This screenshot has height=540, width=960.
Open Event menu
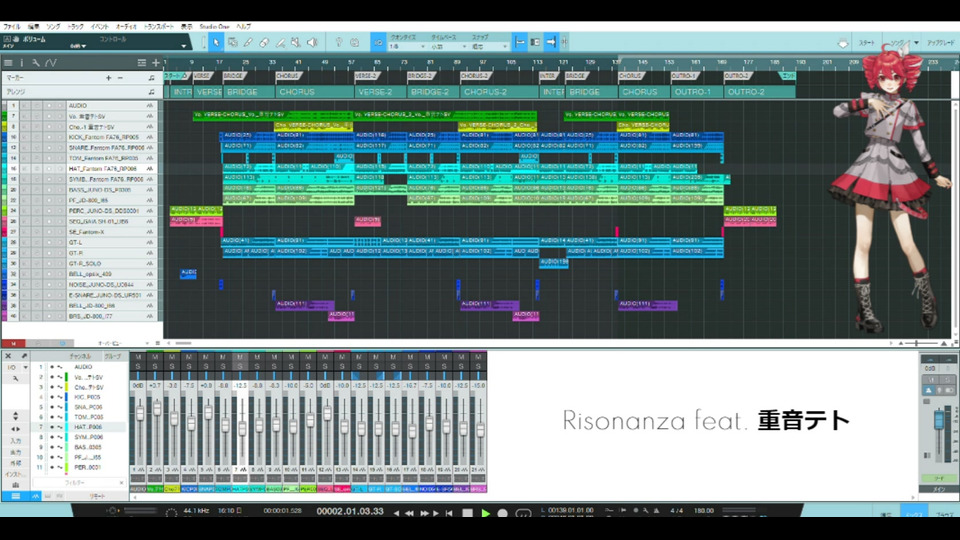(x=100, y=27)
